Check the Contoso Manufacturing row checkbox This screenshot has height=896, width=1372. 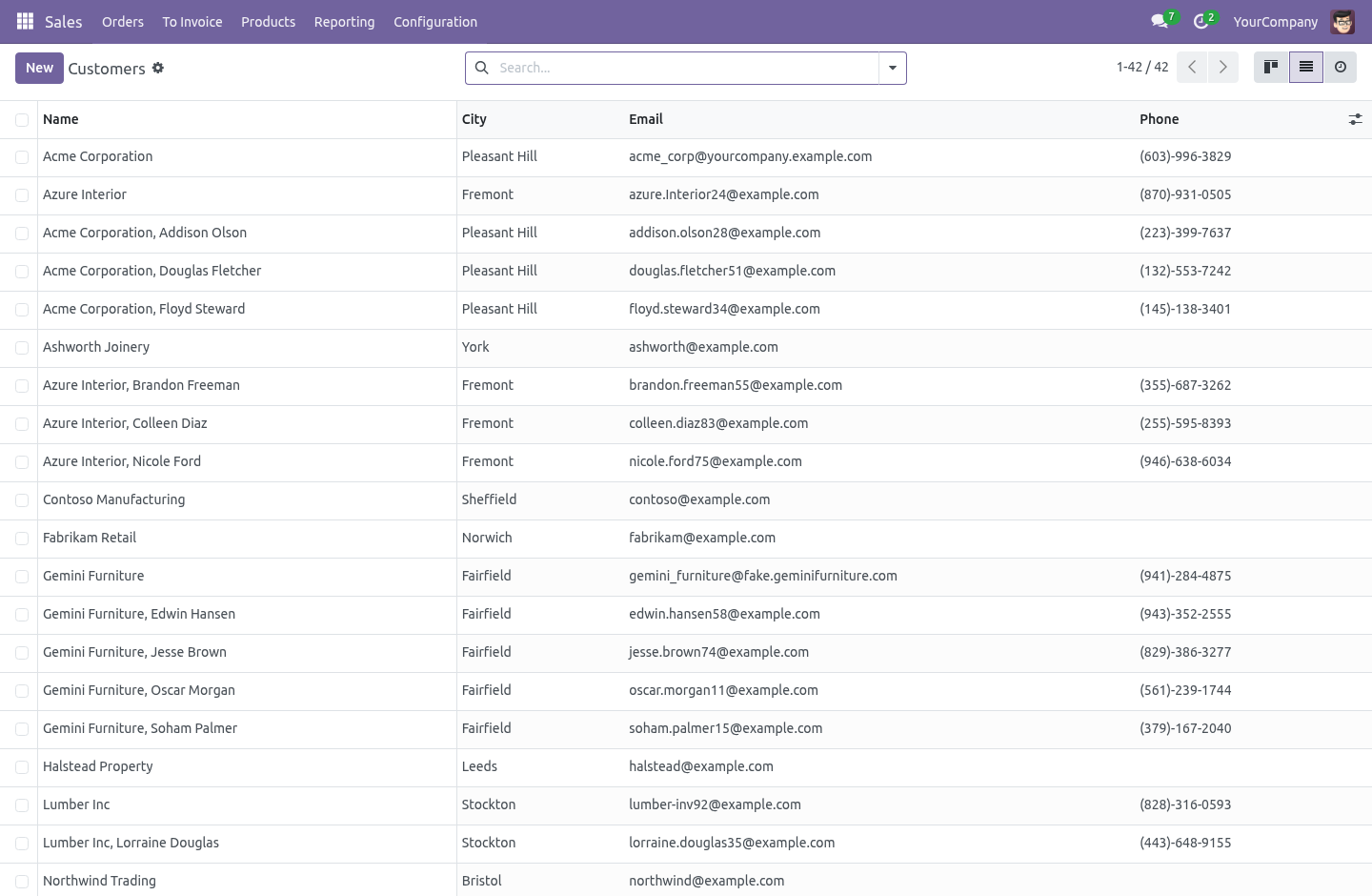(x=22, y=500)
